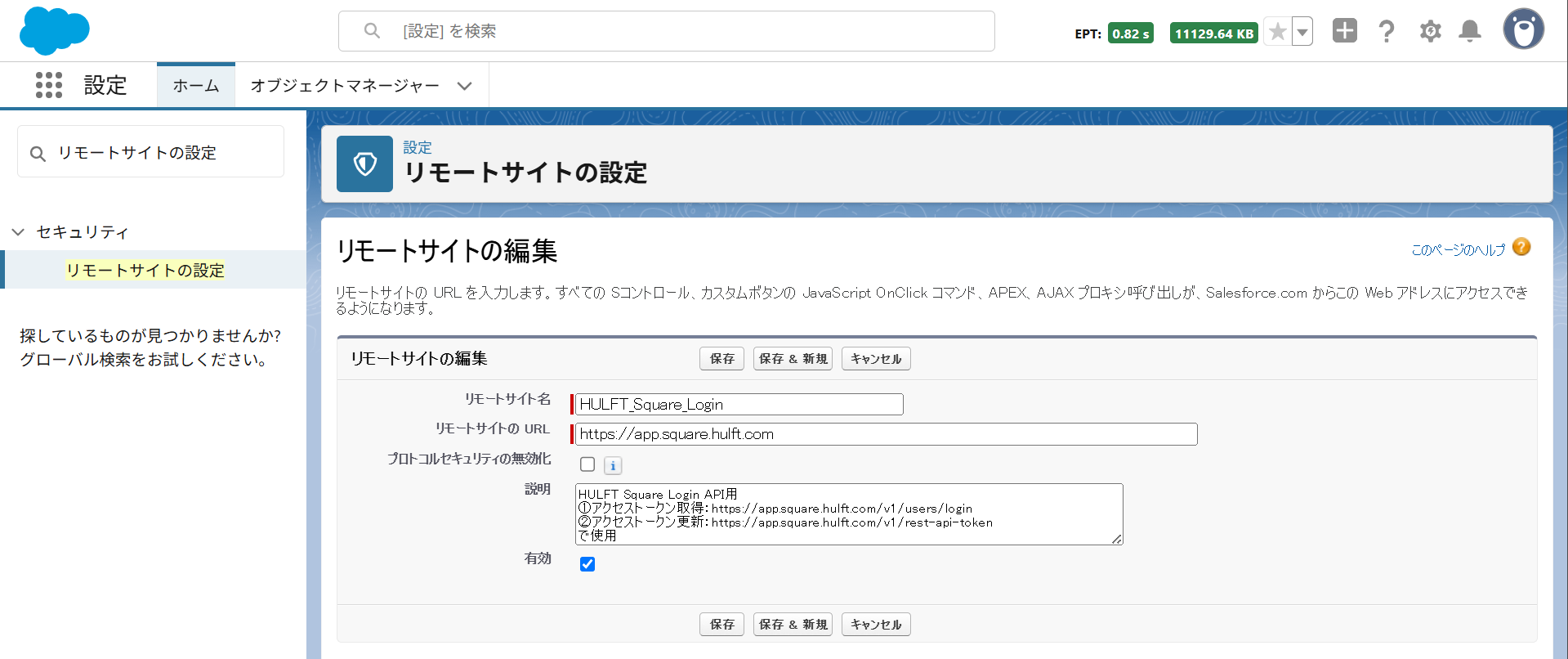Open the global actions plus icon
This screenshot has width=1568, height=659.
1344,31
